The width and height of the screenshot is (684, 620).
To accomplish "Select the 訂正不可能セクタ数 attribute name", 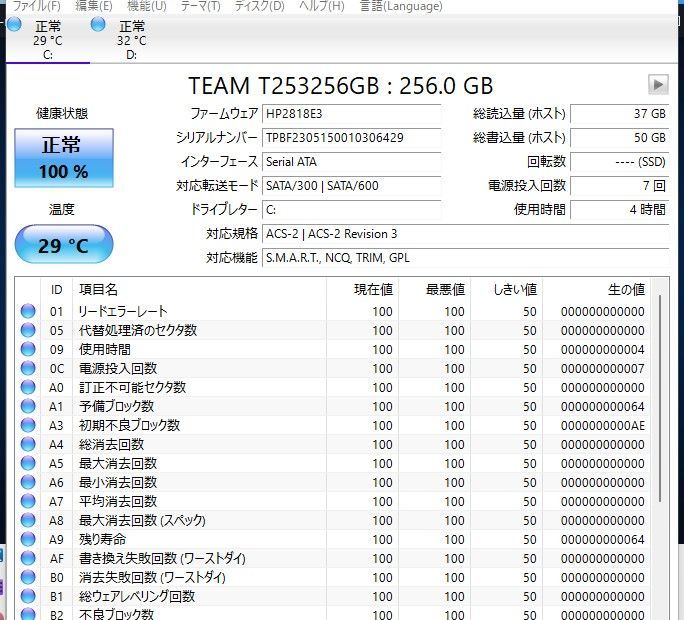I will (x=133, y=387).
